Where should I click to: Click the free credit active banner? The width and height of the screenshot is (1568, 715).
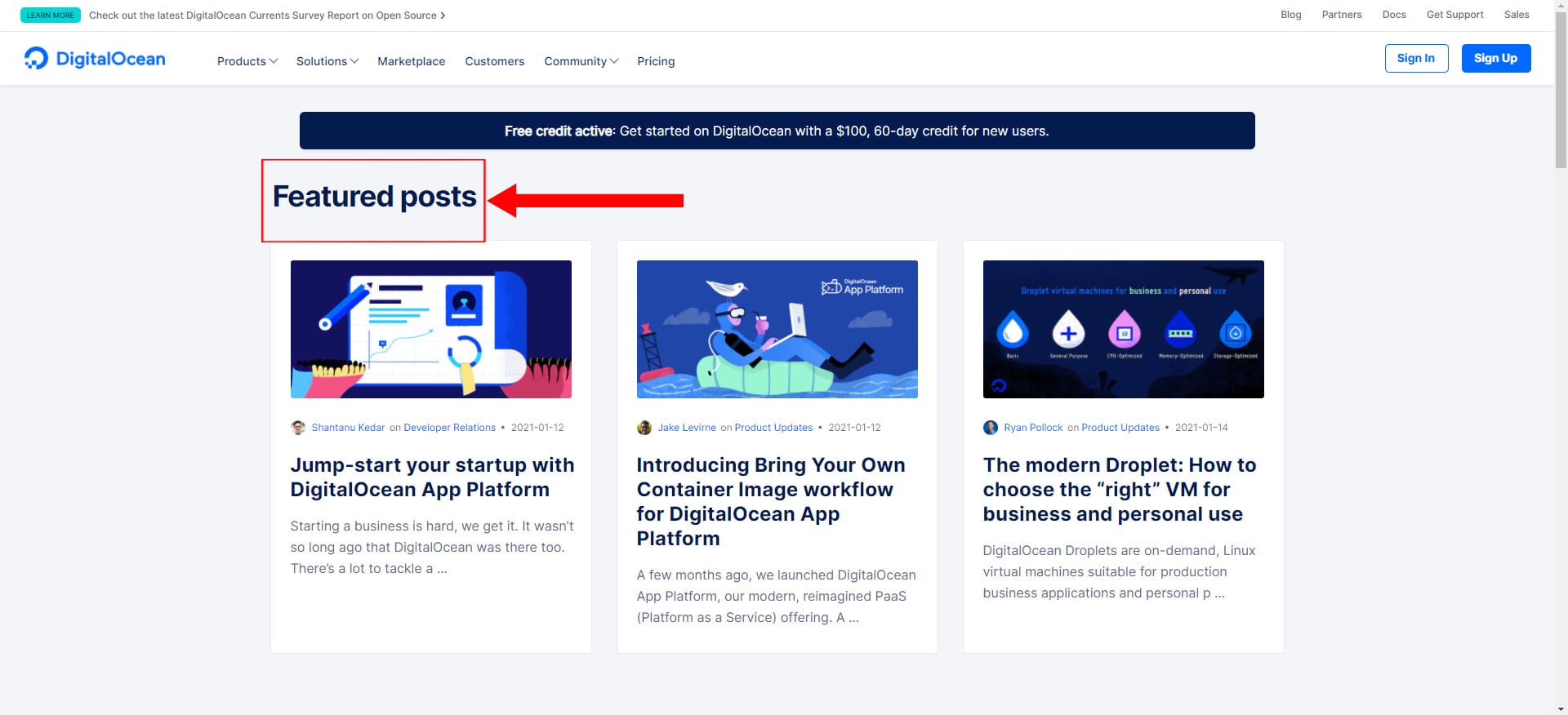point(777,131)
